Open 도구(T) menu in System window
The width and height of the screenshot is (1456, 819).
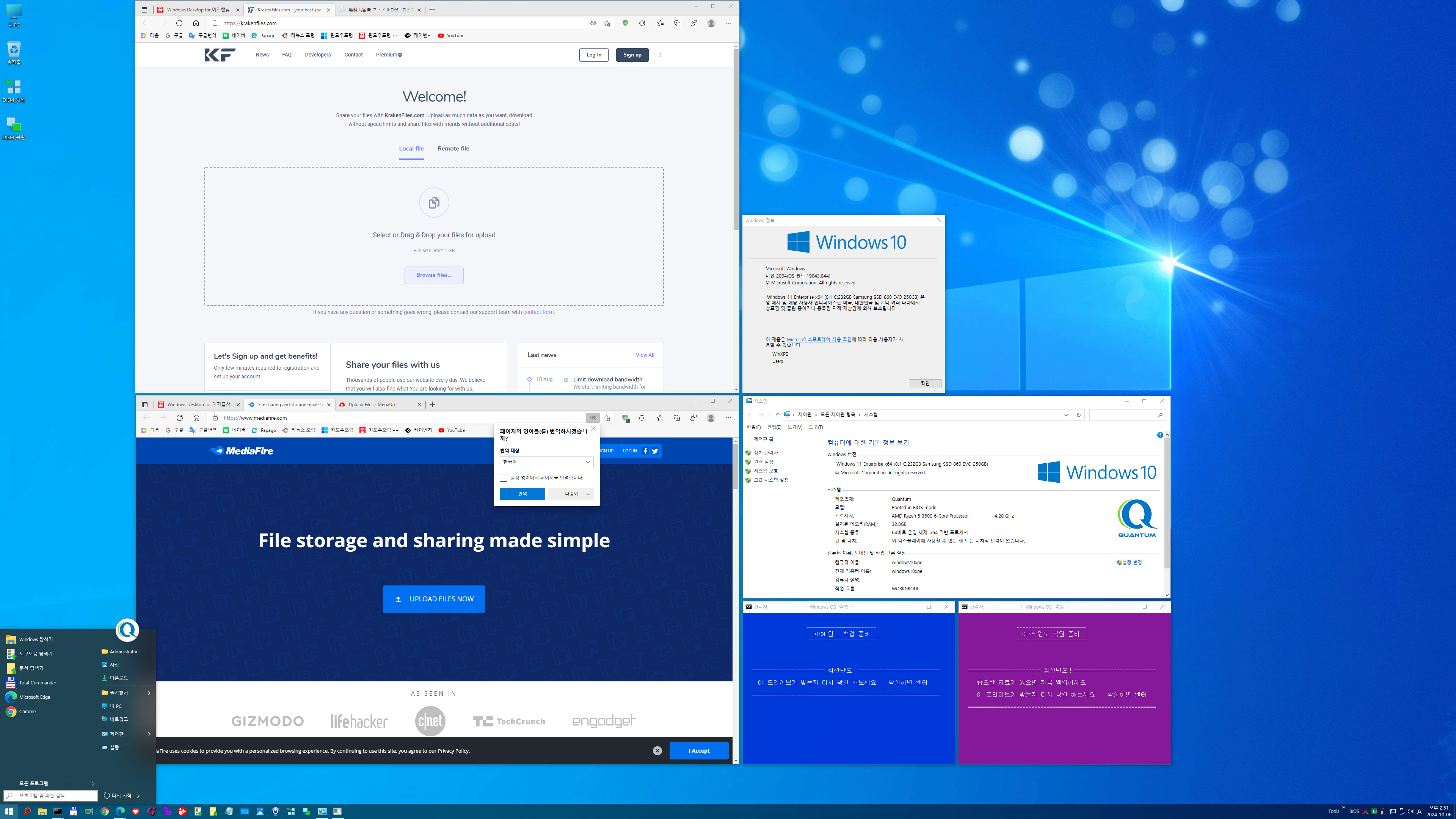coord(816,427)
